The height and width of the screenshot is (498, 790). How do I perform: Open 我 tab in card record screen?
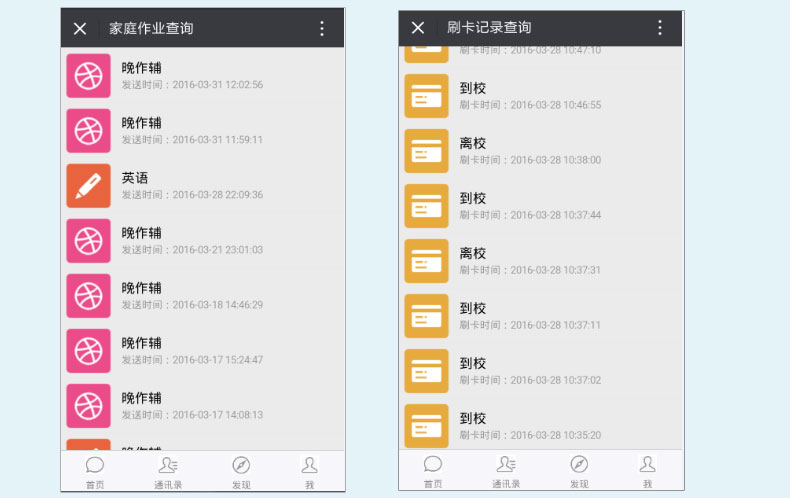[x=647, y=471]
